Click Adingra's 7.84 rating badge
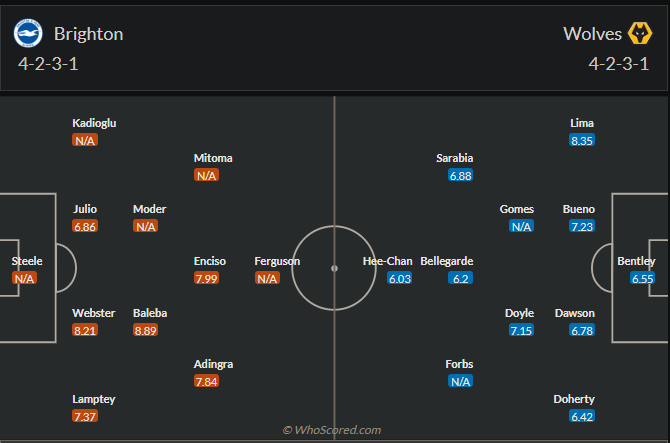The image size is (670, 443). tap(207, 381)
